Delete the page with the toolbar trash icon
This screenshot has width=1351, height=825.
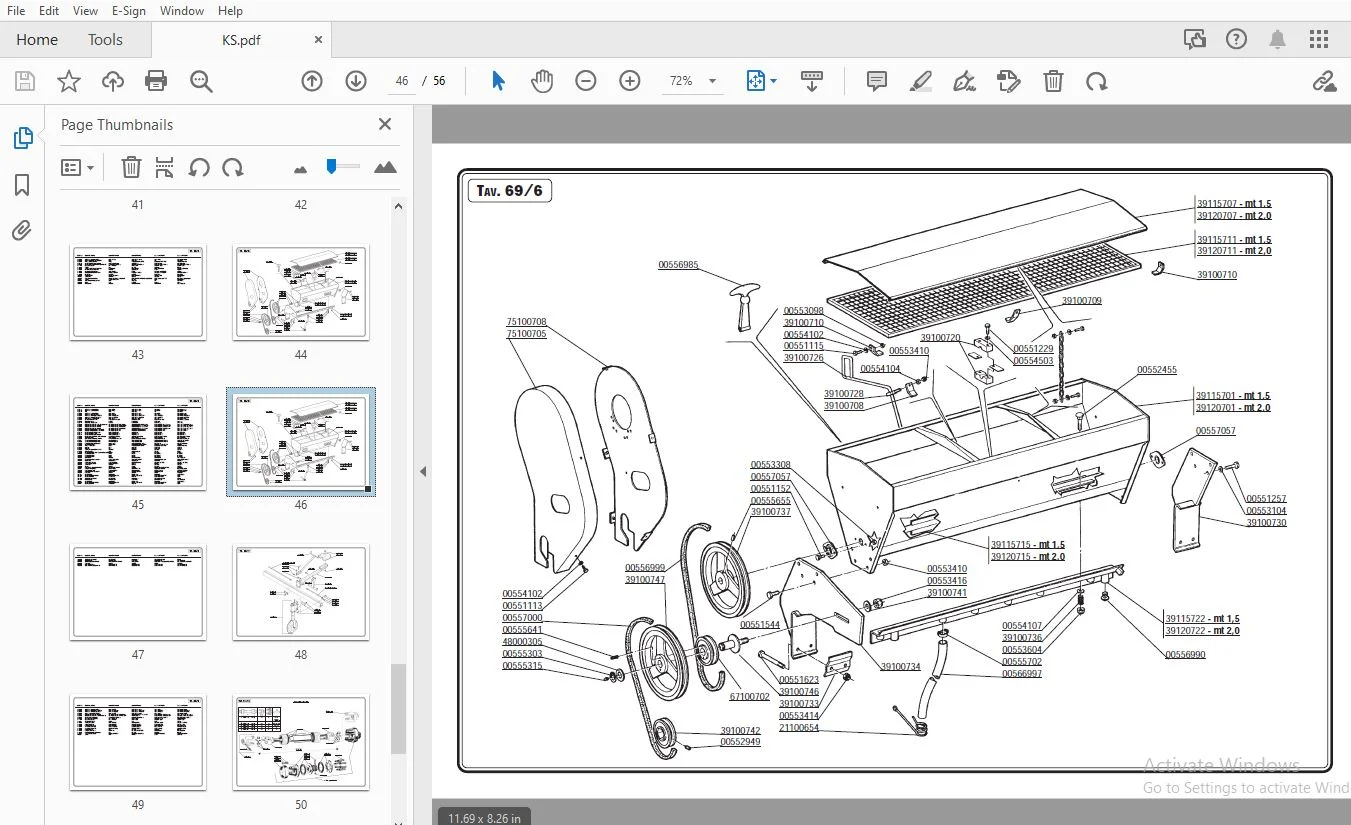(x=1053, y=81)
